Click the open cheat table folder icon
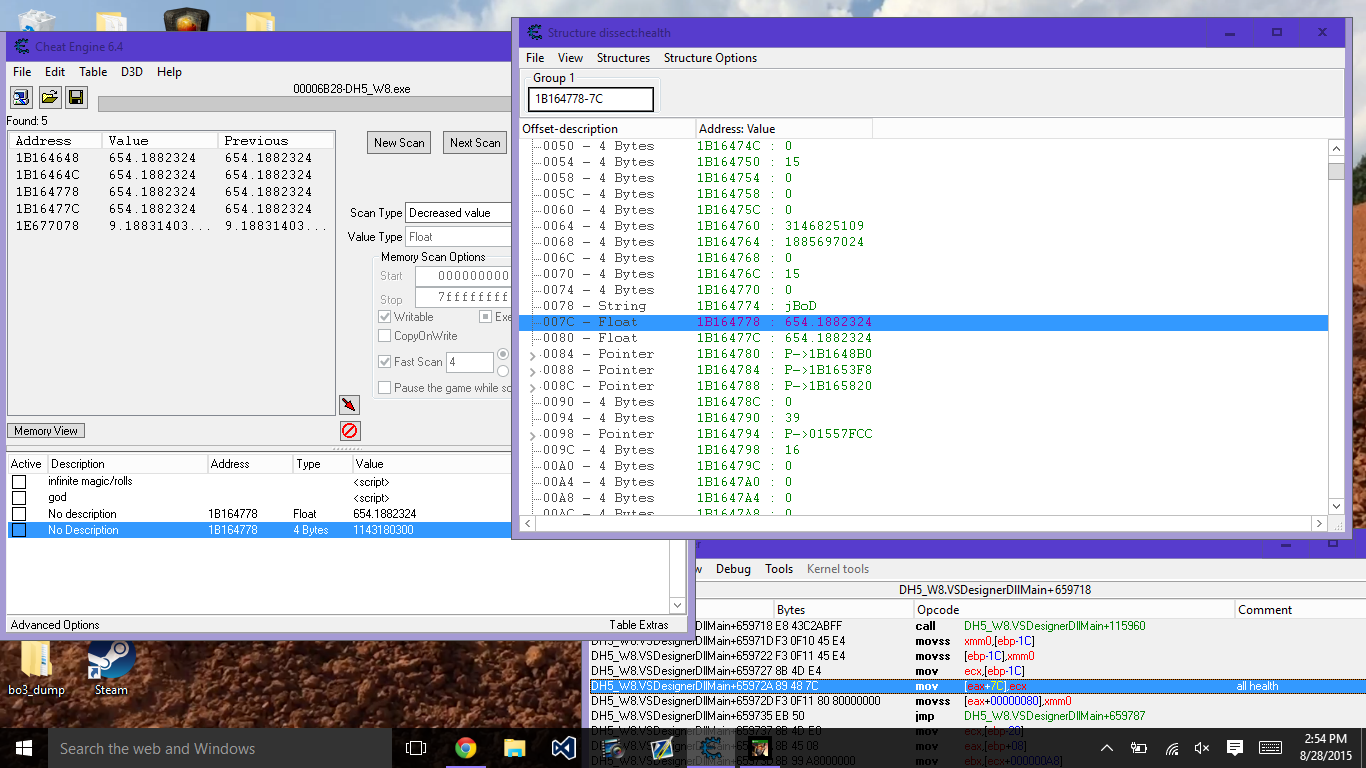Image resolution: width=1366 pixels, height=768 pixels. (x=49, y=97)
